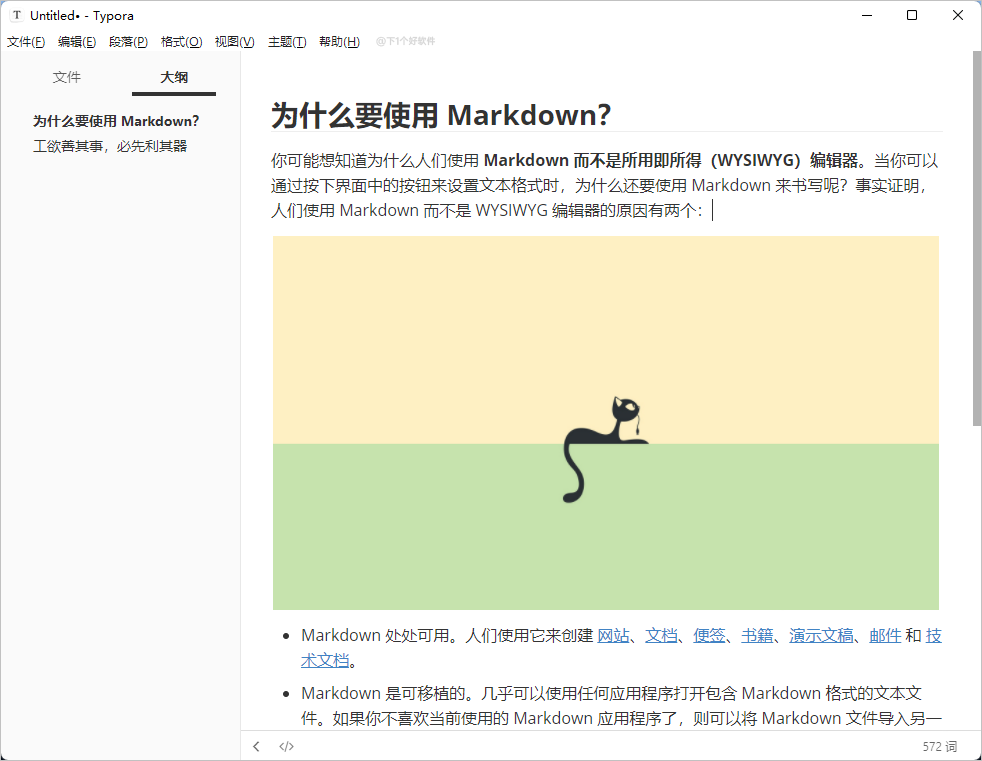
Task: Follow the 网站 link
Action: pyautogui.click(x=613, y=635)
